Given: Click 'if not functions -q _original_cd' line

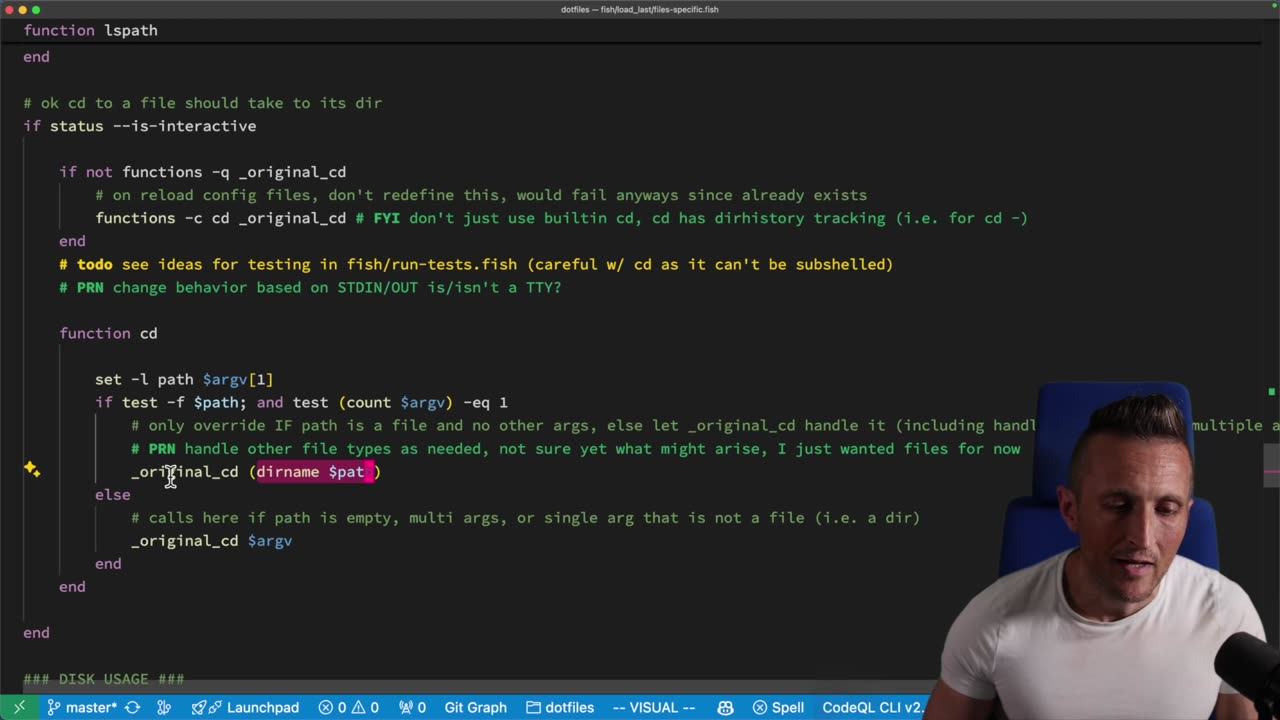Looking at the screenshot, I should (x=203, y=172).
